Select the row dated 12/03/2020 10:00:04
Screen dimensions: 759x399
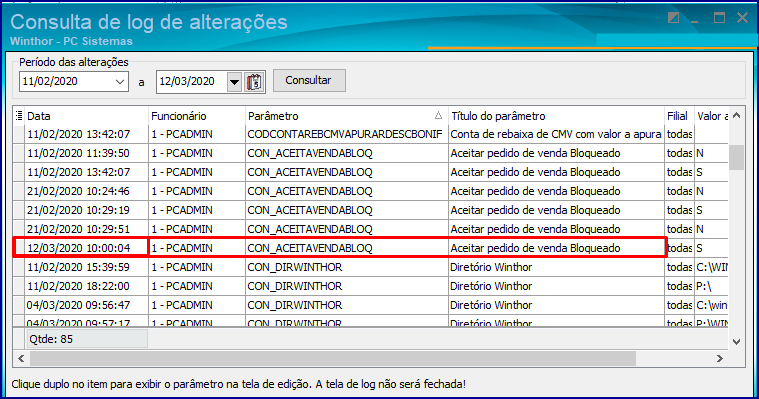[370, 248]
